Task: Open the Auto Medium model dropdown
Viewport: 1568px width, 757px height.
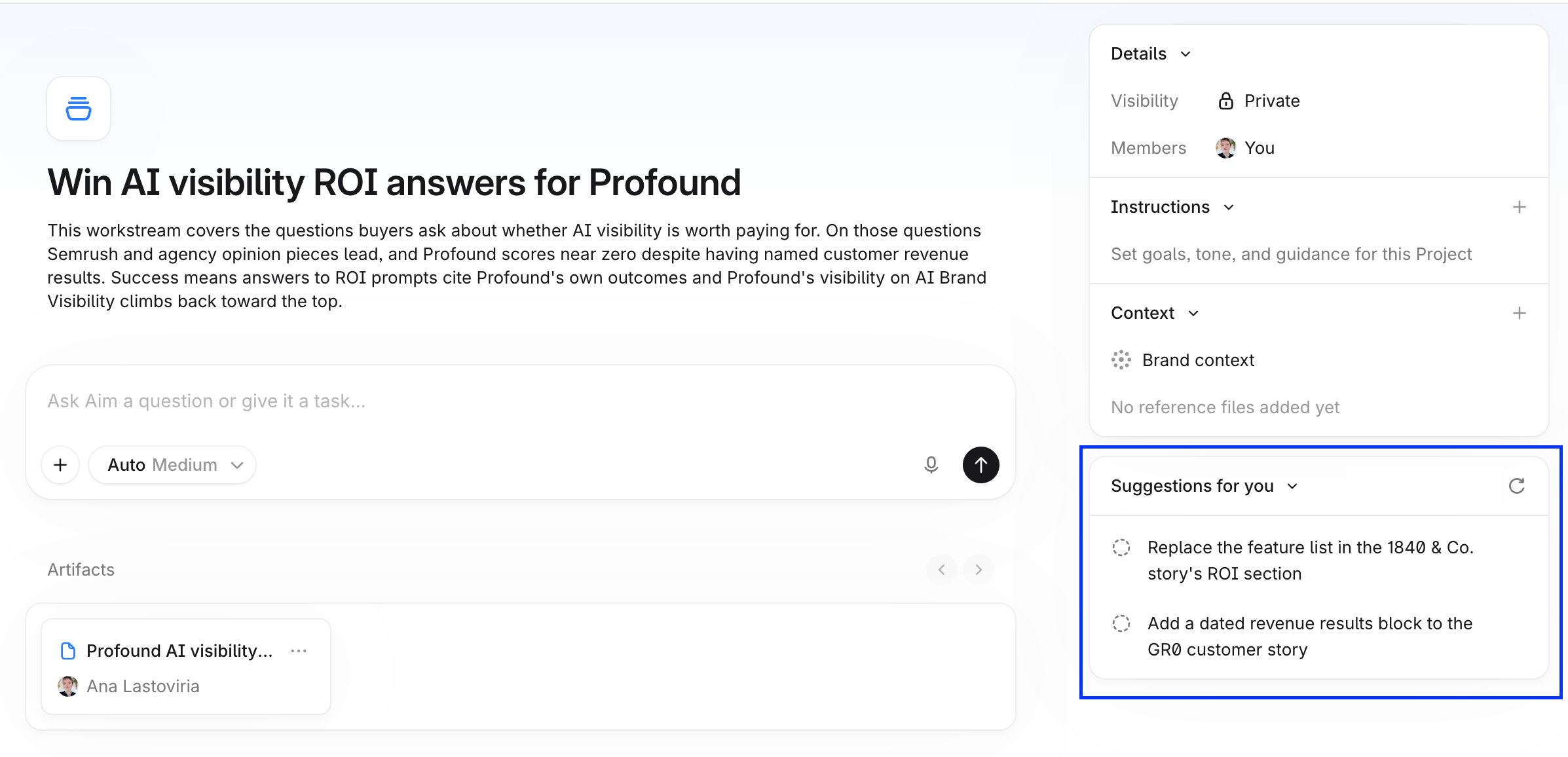Action: tap(172, 465)
